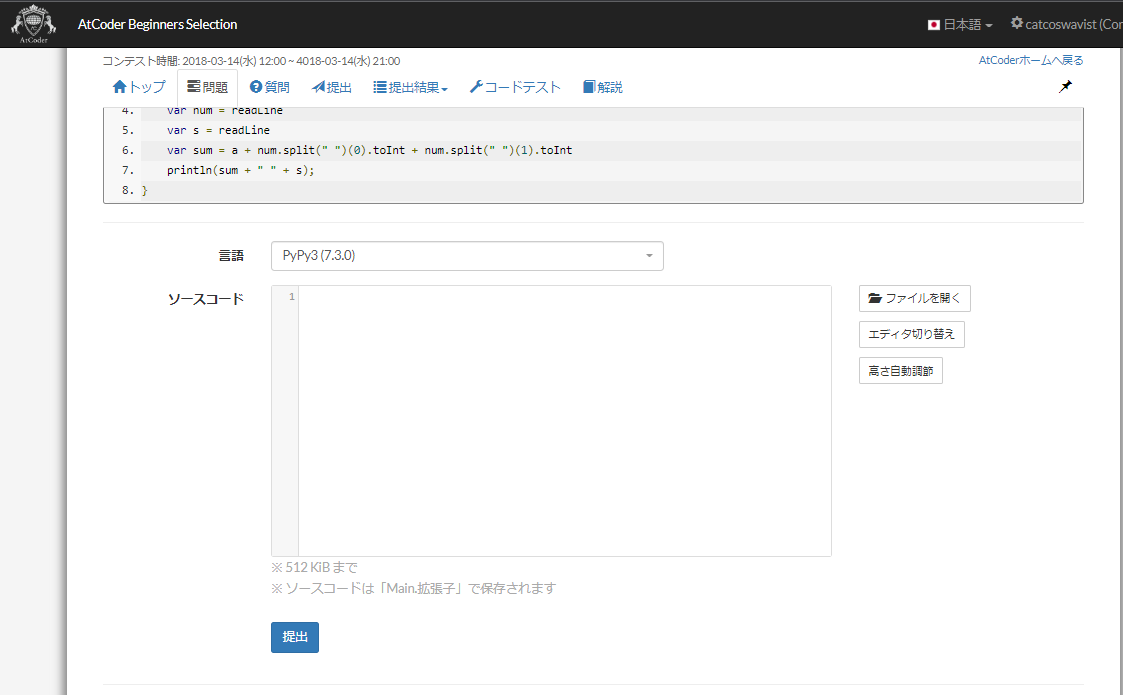This screenshot has width=1123, height=695.
Task: Click the Japan flag icon
Action: tap(933, 25)
